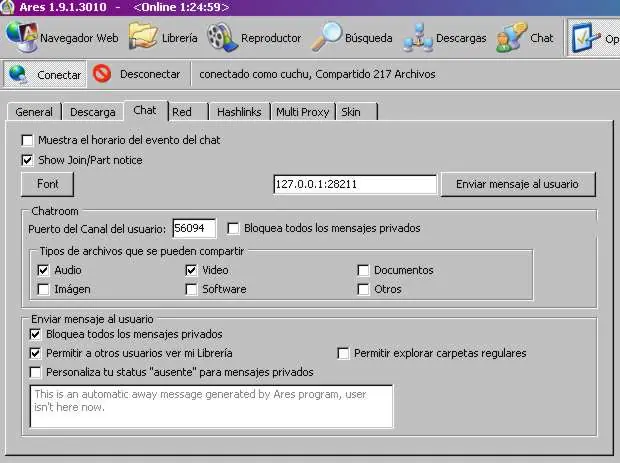Click 'Tipos de archivos que se pueden compartir' heading
The height and width of the screenshot is (463, 620).
click(142, 251)
